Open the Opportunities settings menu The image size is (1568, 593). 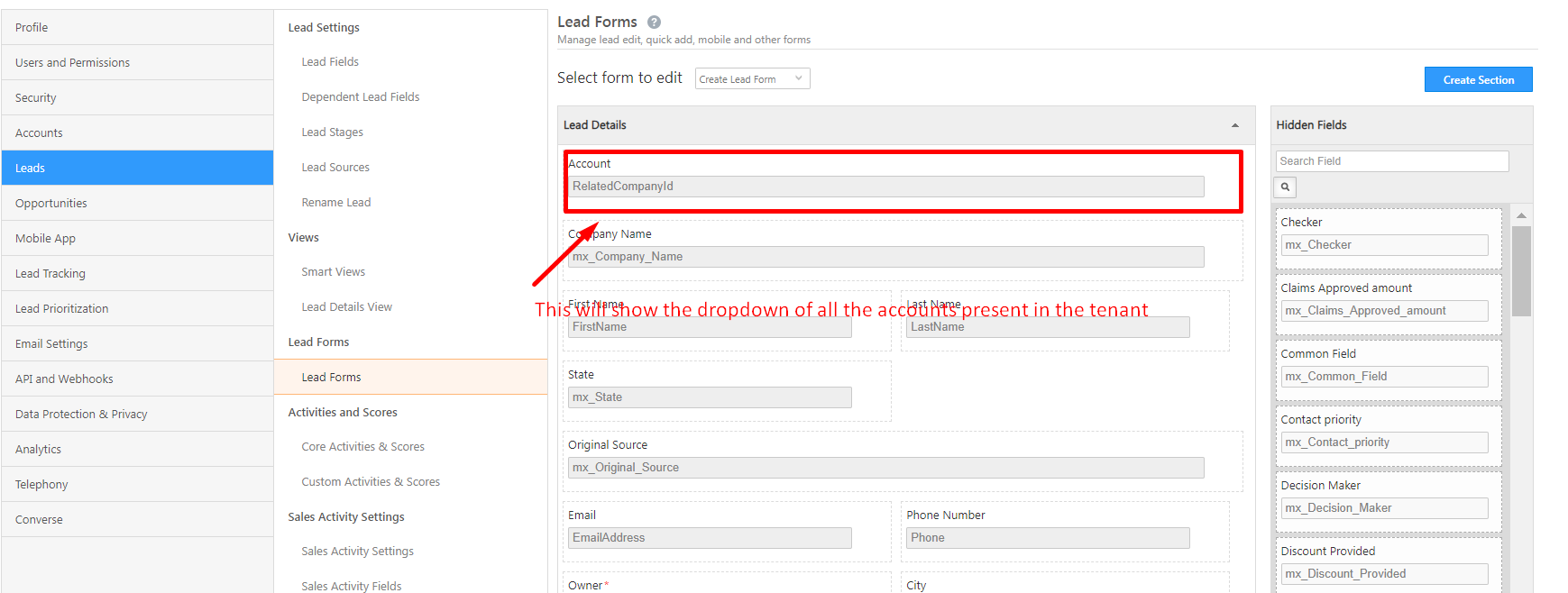tap(51, 204)
